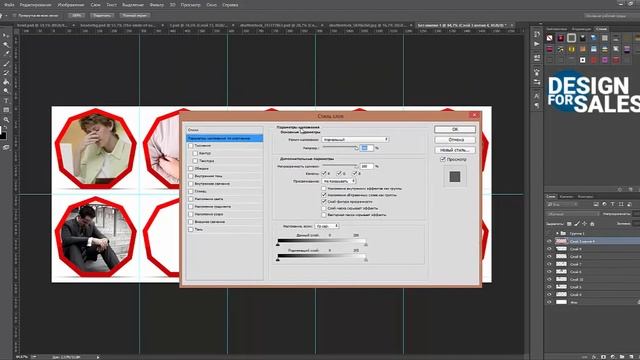The image size is (640, 360).
Task: Open the Paragraph panel icon
Action: [x=537, y=105]
